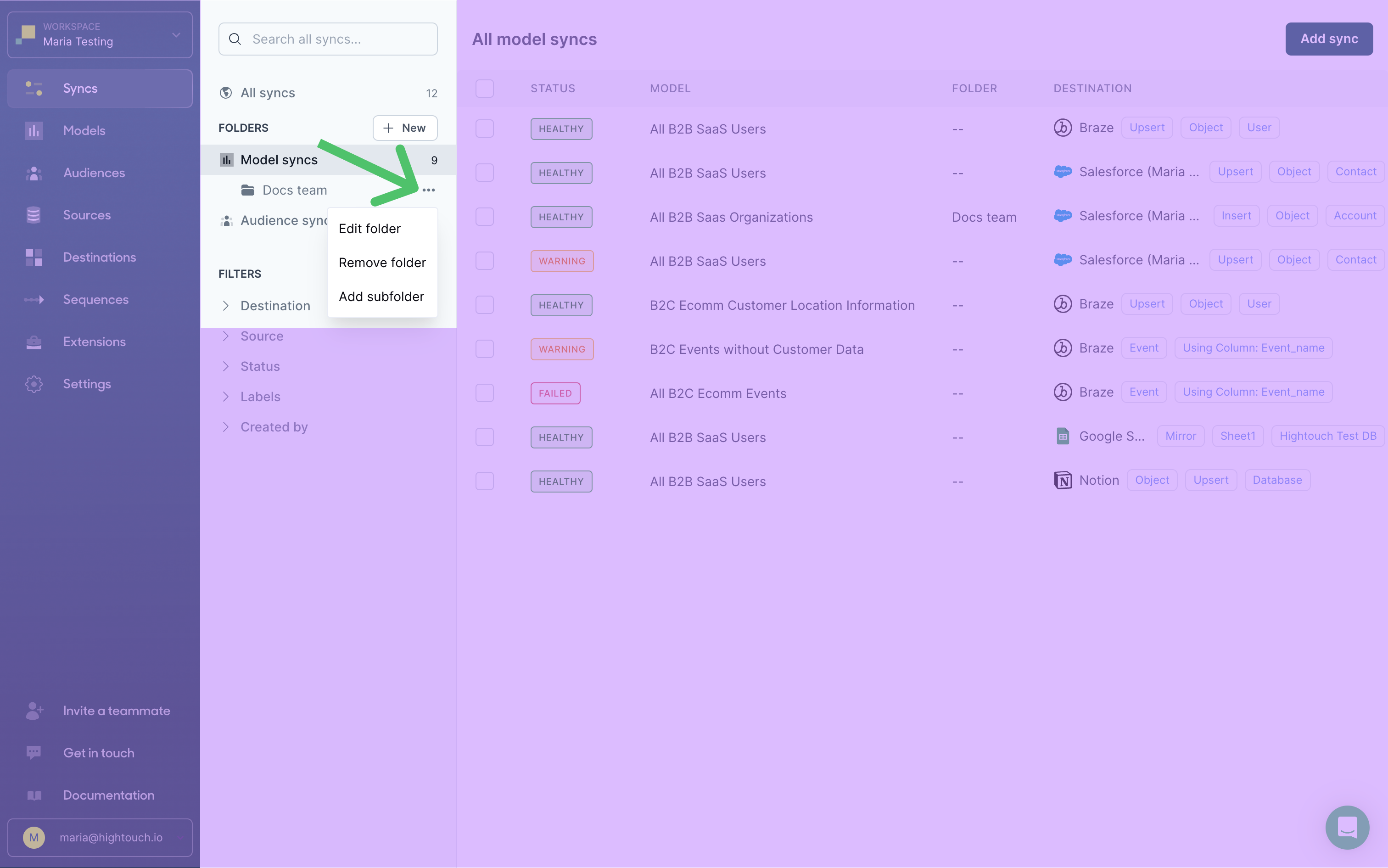This screenshot has height=868, width=1388.
Task: Click the Database tag in Notion row
Action: tap(1277, 480)
